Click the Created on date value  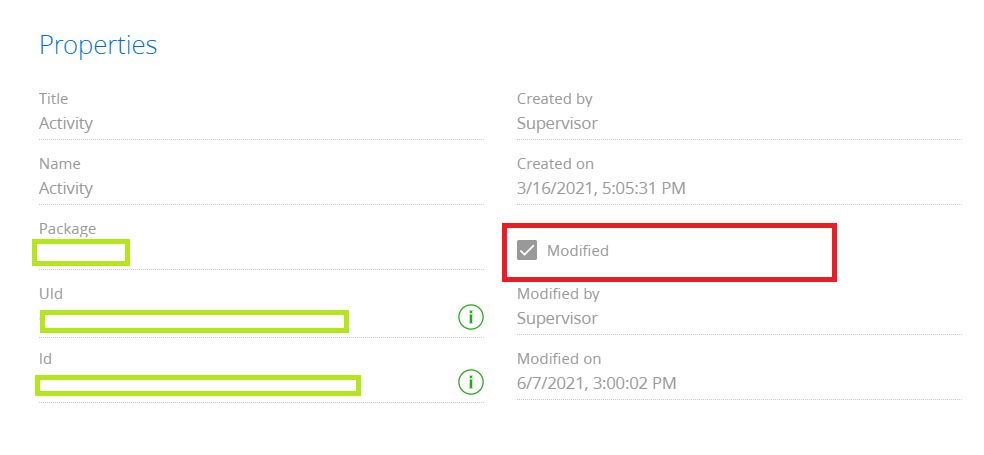coord(601,188)
